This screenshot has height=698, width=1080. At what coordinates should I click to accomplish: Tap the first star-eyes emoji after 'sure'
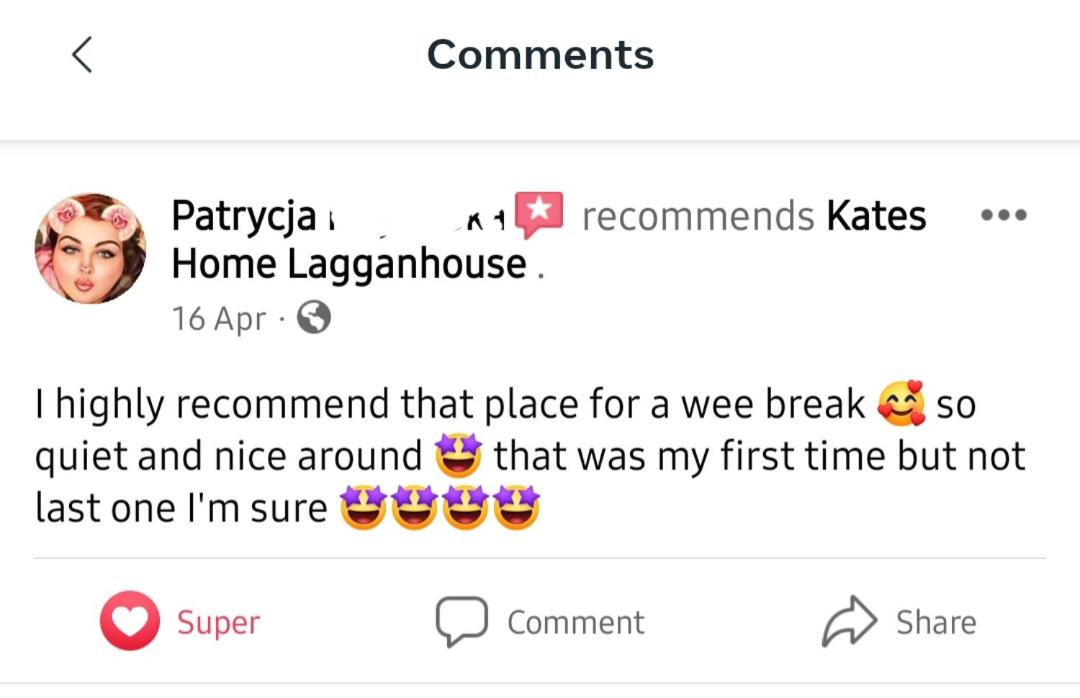[x=364, y=507]
